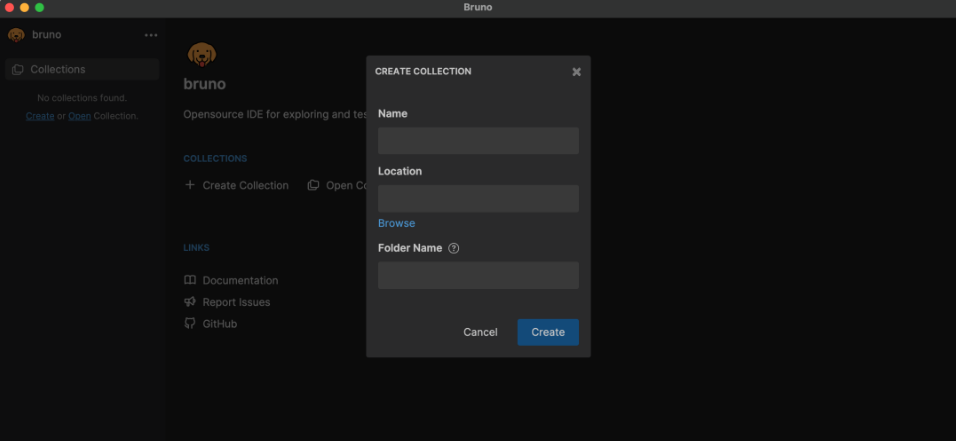Click the Cancel button
This screenshot has width=956, height=441.
click(x=480, y=332)
